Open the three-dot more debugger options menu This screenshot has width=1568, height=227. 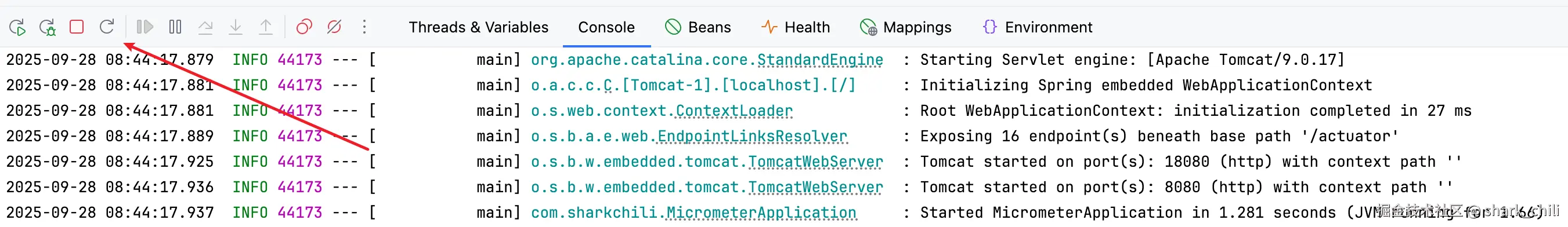pos(364,27)
